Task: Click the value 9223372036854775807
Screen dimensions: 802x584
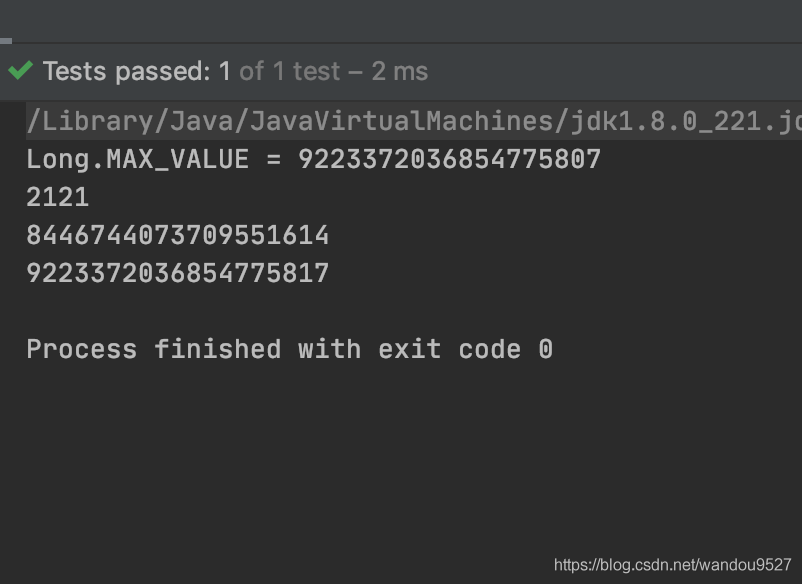Action: (449, 159)
